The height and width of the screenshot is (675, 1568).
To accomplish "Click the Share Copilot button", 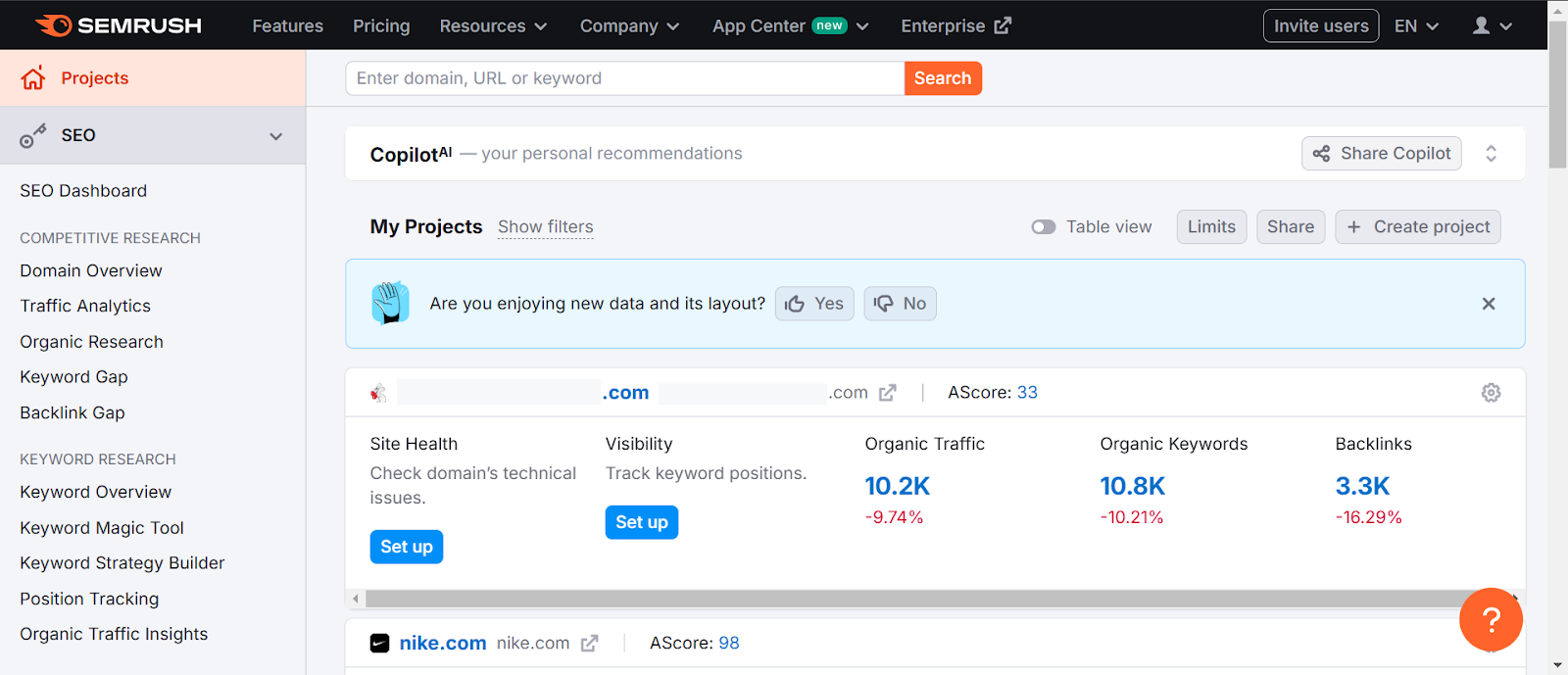I will [1381, 154].
